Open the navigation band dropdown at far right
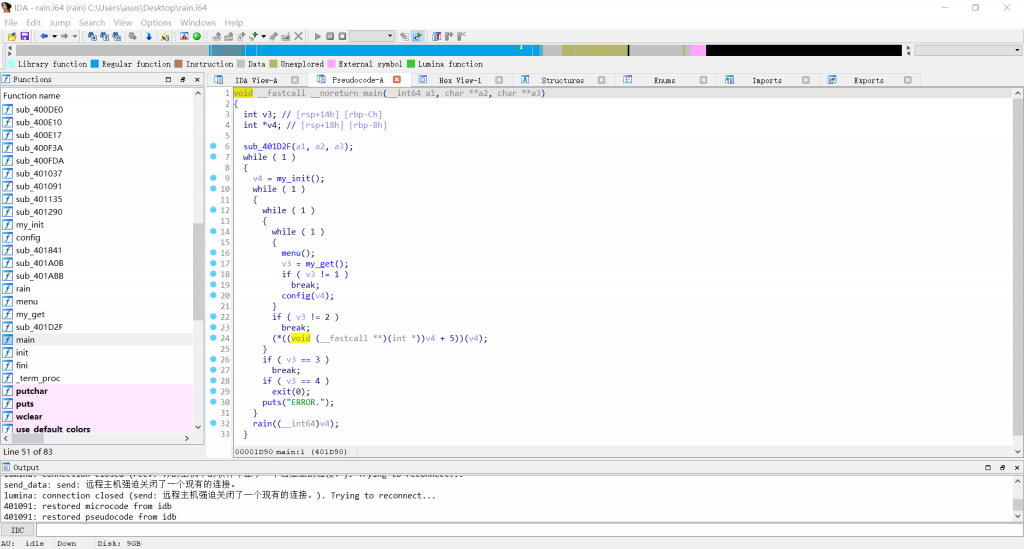Image resolution: width=1024 pixels, height=549 pixels. click(x=1017, y=50)
